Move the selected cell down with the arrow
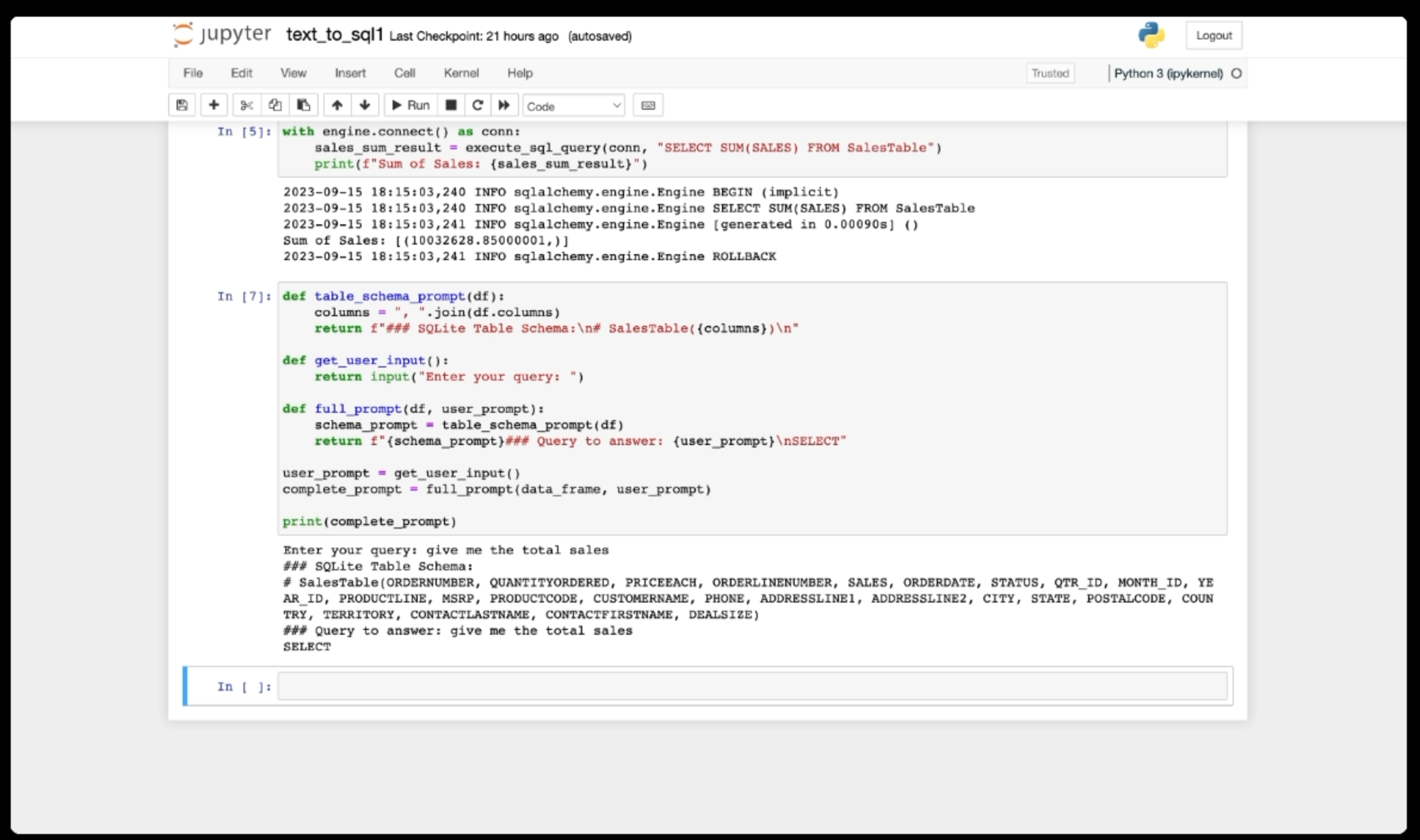This screenshot has height=840, width=1420. pyautogui.click(x=365, y=106)
